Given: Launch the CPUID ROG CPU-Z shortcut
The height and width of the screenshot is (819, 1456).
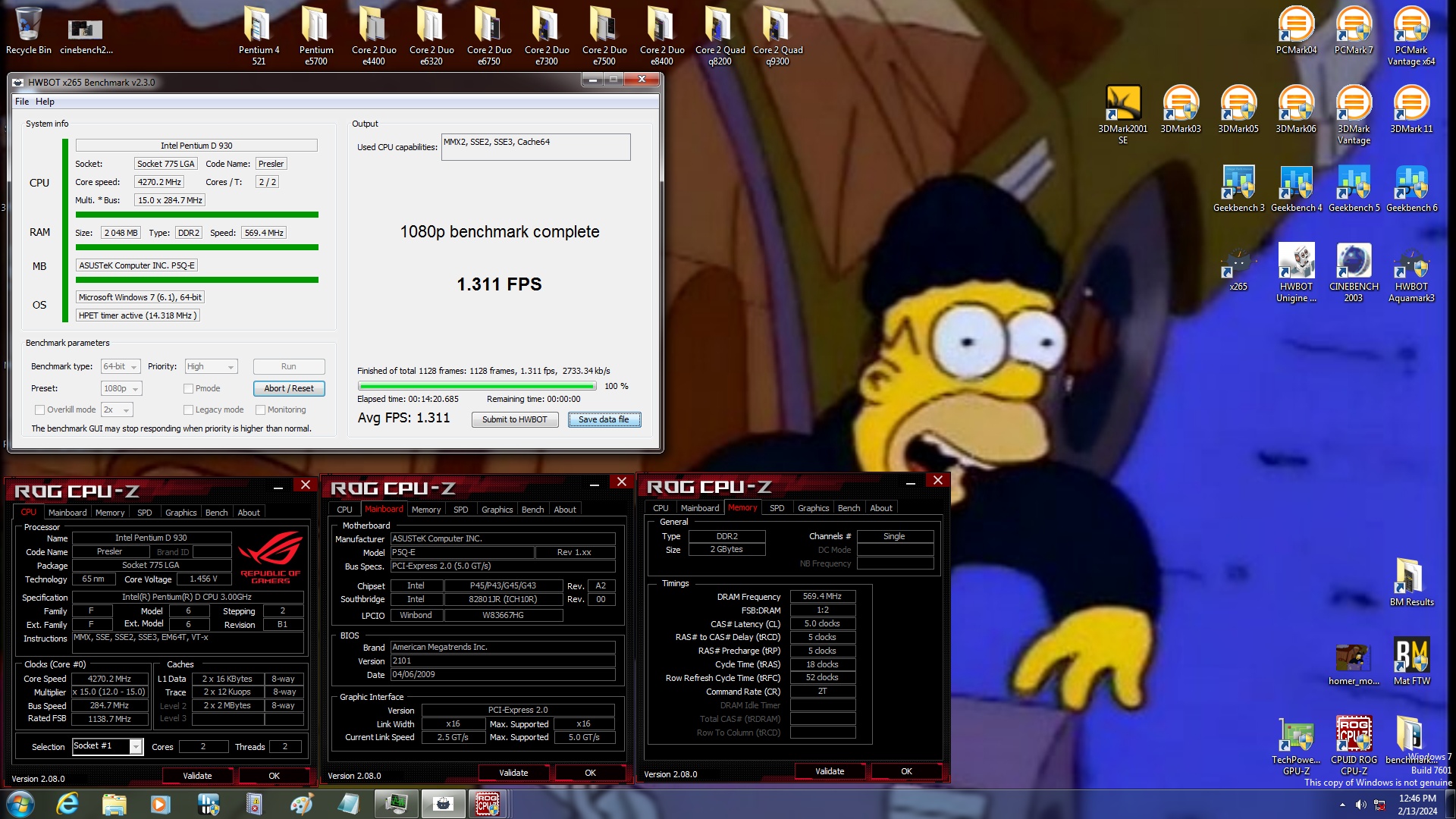Looking at the screenshot, I should [1354, 745].
